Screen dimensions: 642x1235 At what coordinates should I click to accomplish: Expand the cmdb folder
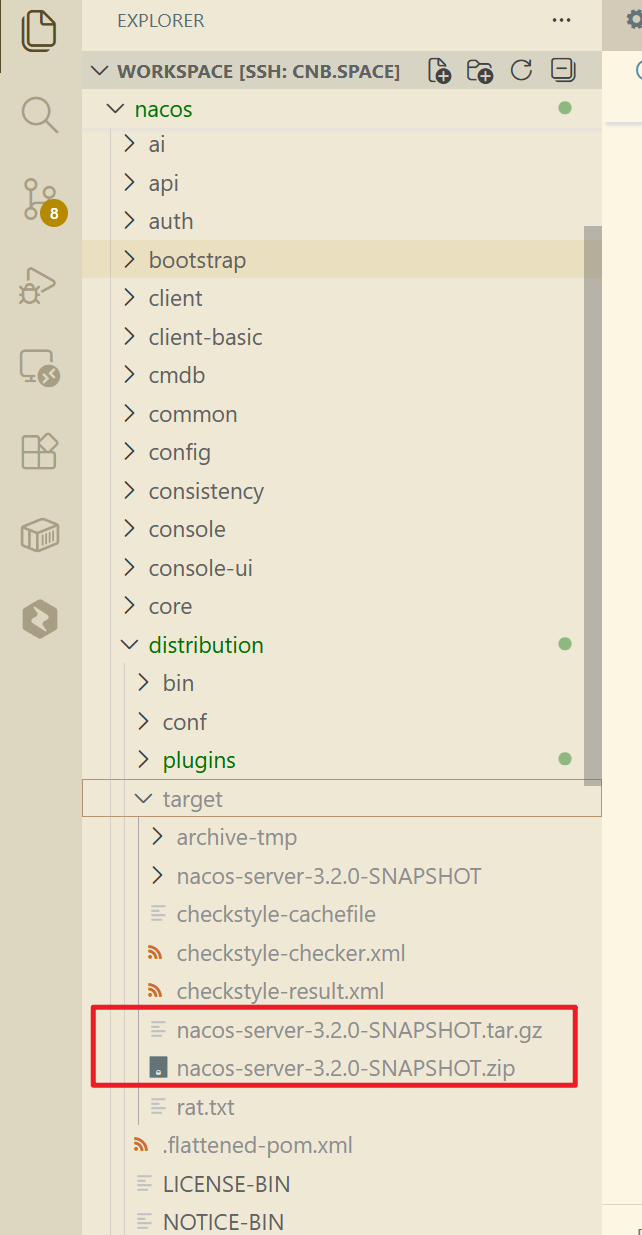[341, 375]
